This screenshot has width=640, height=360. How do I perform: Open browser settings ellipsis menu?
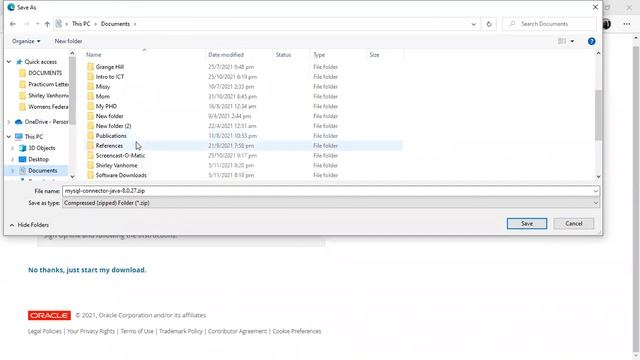[x=627, y=24]
